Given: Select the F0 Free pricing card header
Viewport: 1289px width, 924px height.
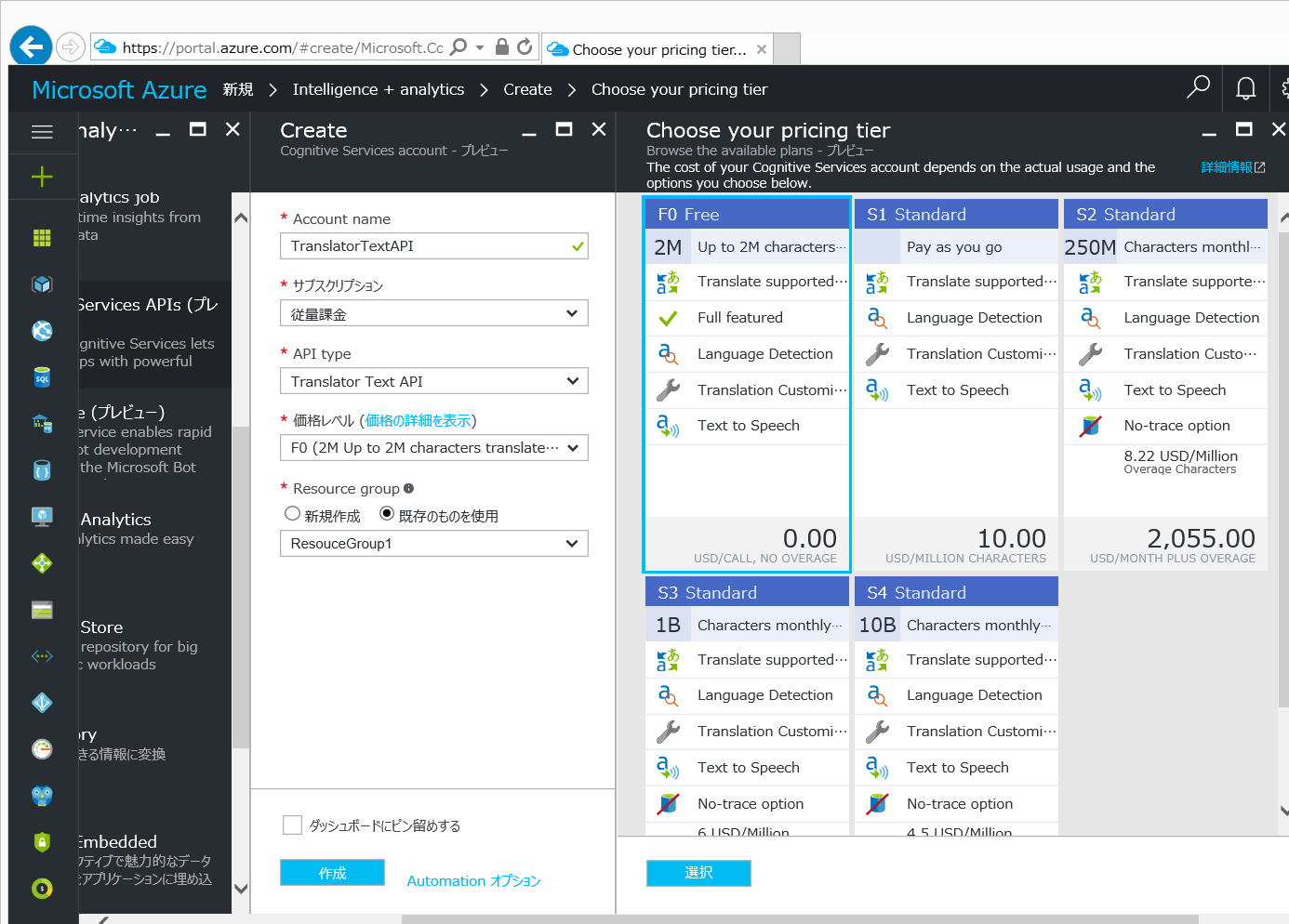Looking at the screenshot, I should (x=747, y=215).
